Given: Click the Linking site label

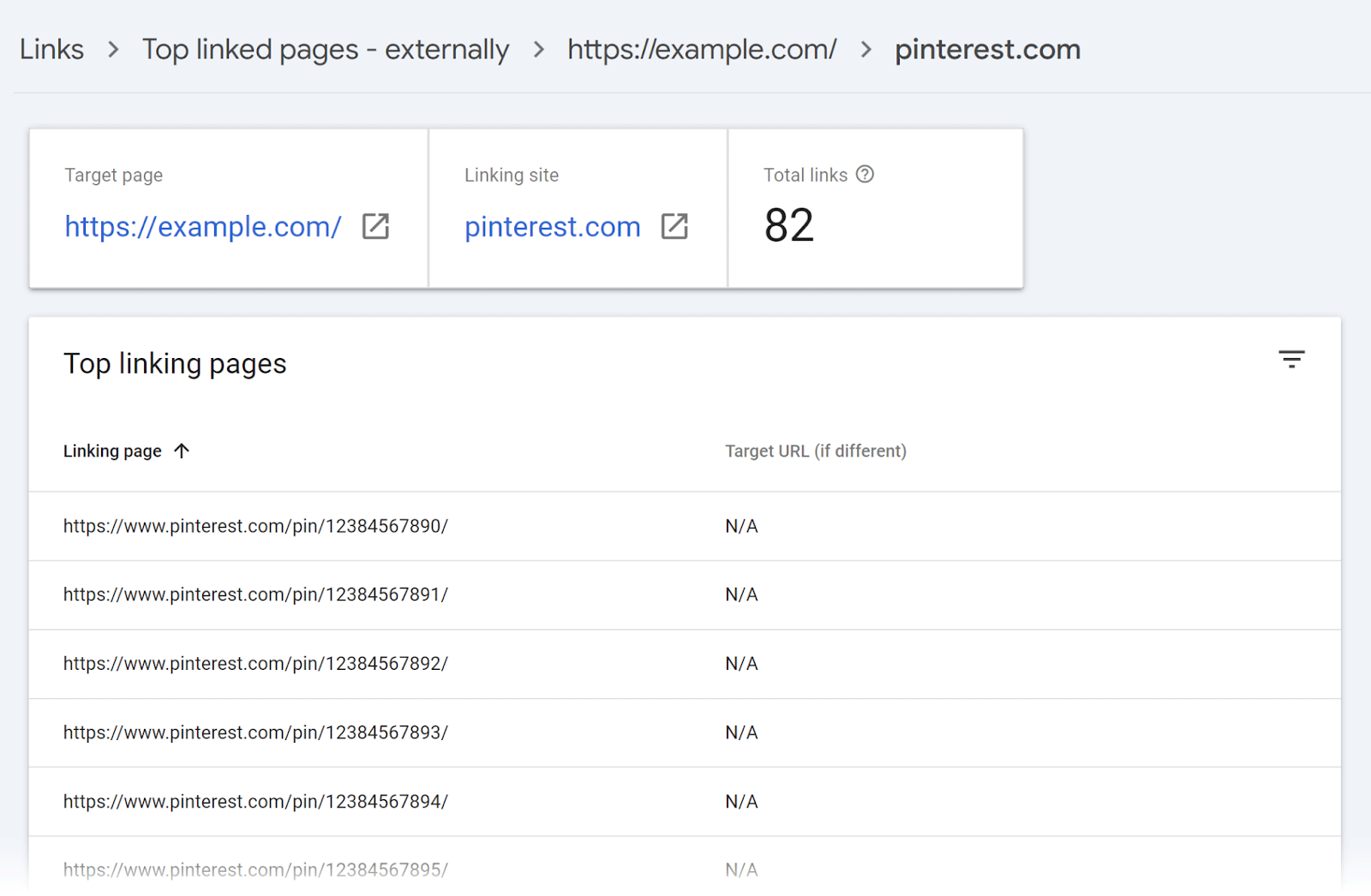Looking at the screenshot, I should point(512,175).
